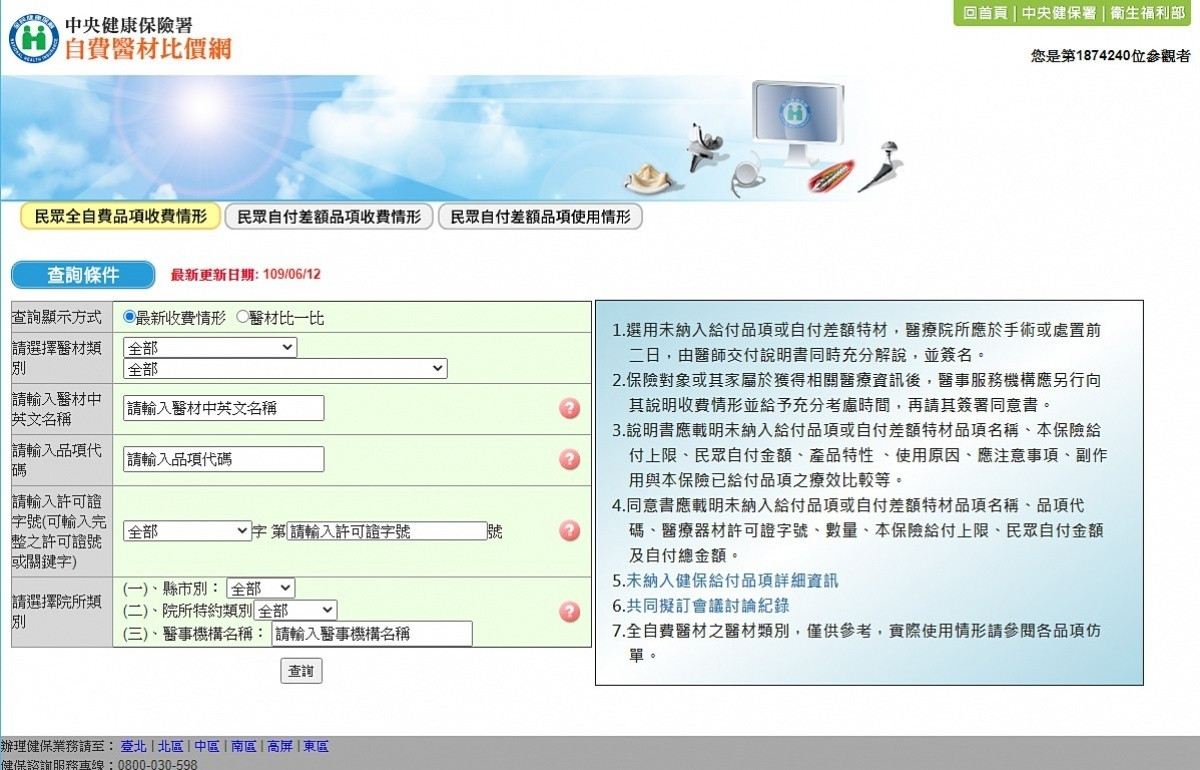Screen dimensions: 1200x770
Task: Open 共同擬訂會議討論紀錄 link
Action: pos(707,605)
